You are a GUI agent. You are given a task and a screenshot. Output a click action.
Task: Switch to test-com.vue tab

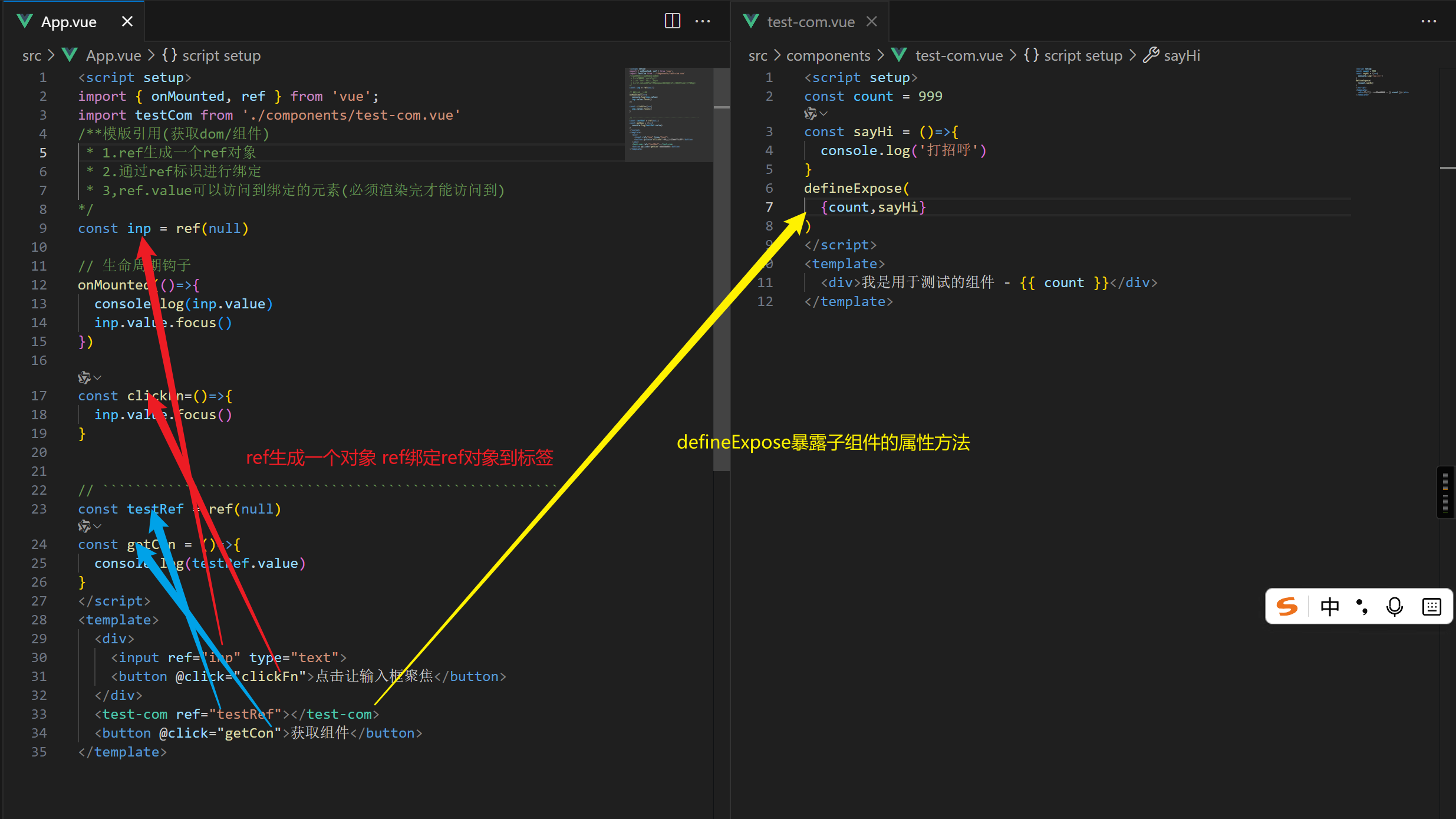[811, 22]
